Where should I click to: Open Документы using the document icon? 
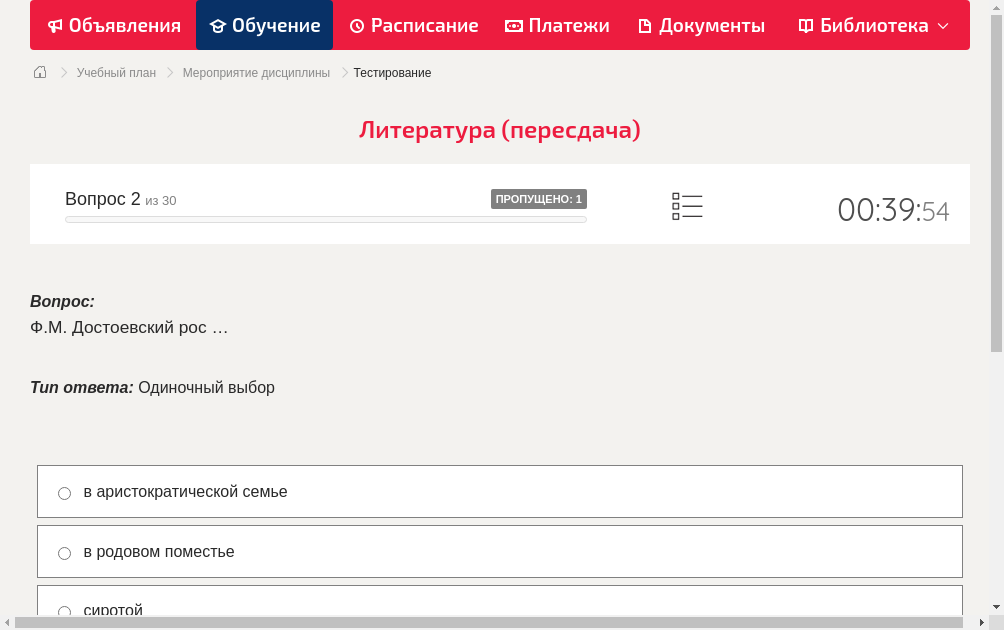(646, 25)
